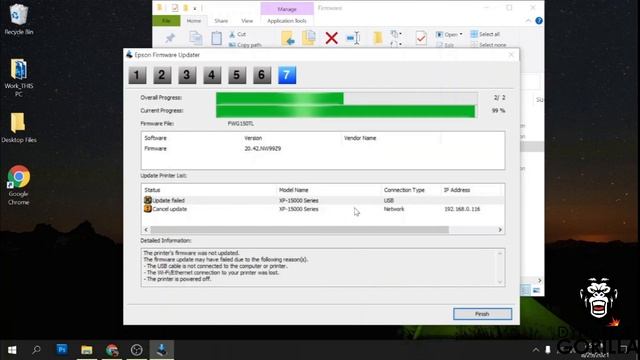Click the Explorer help question mark icon
The image size is (640, 360).
(539, 20)
